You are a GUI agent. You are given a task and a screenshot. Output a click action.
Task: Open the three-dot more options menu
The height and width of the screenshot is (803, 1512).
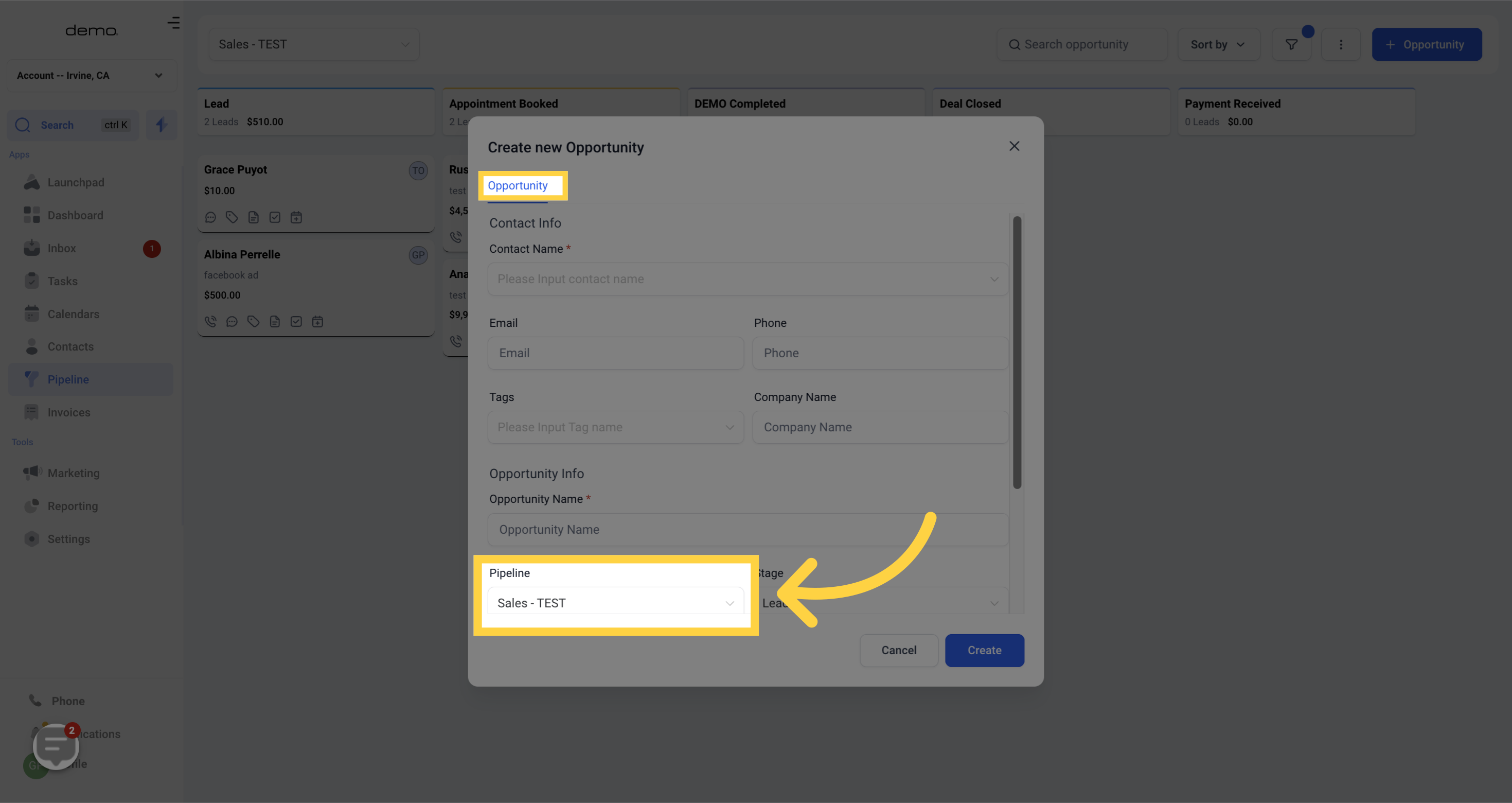point(1340,45)
